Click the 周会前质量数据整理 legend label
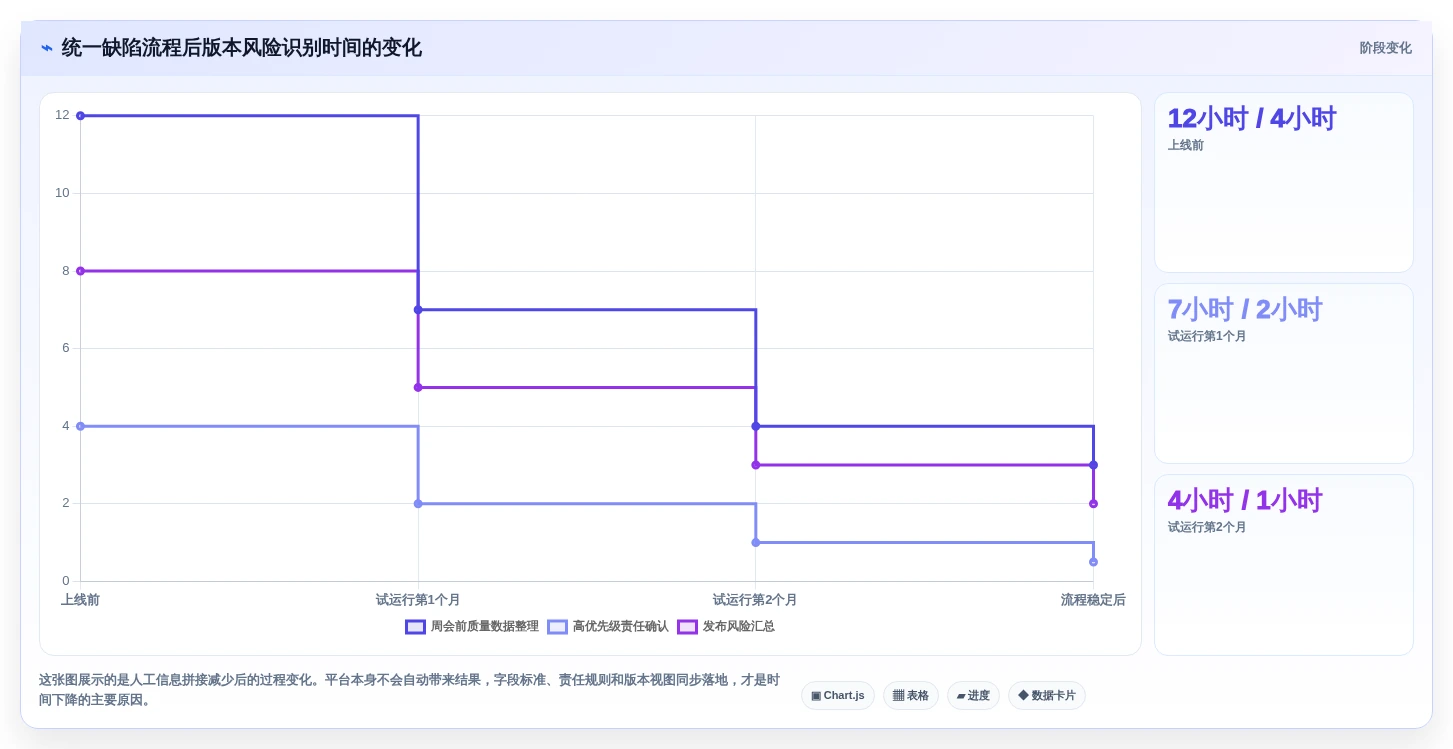1453x749 pixels. (484, 627)
